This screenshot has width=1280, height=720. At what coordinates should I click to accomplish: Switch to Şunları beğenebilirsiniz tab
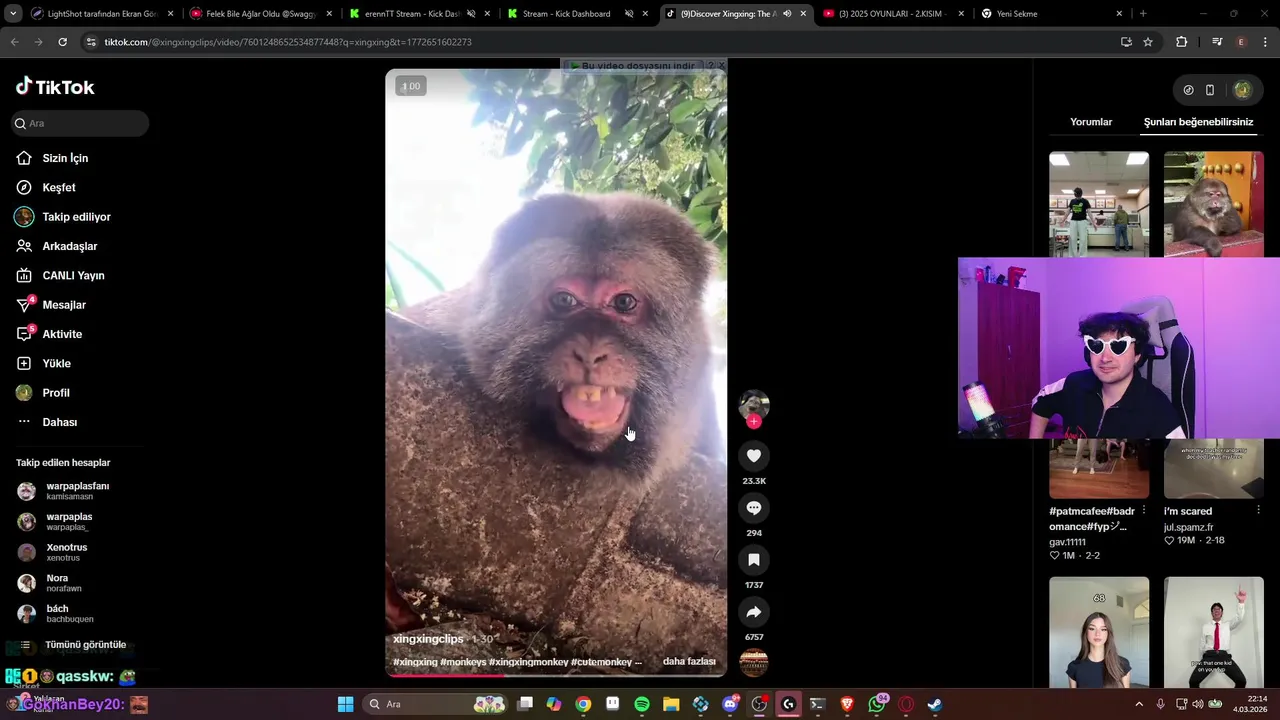point(1198,122)
